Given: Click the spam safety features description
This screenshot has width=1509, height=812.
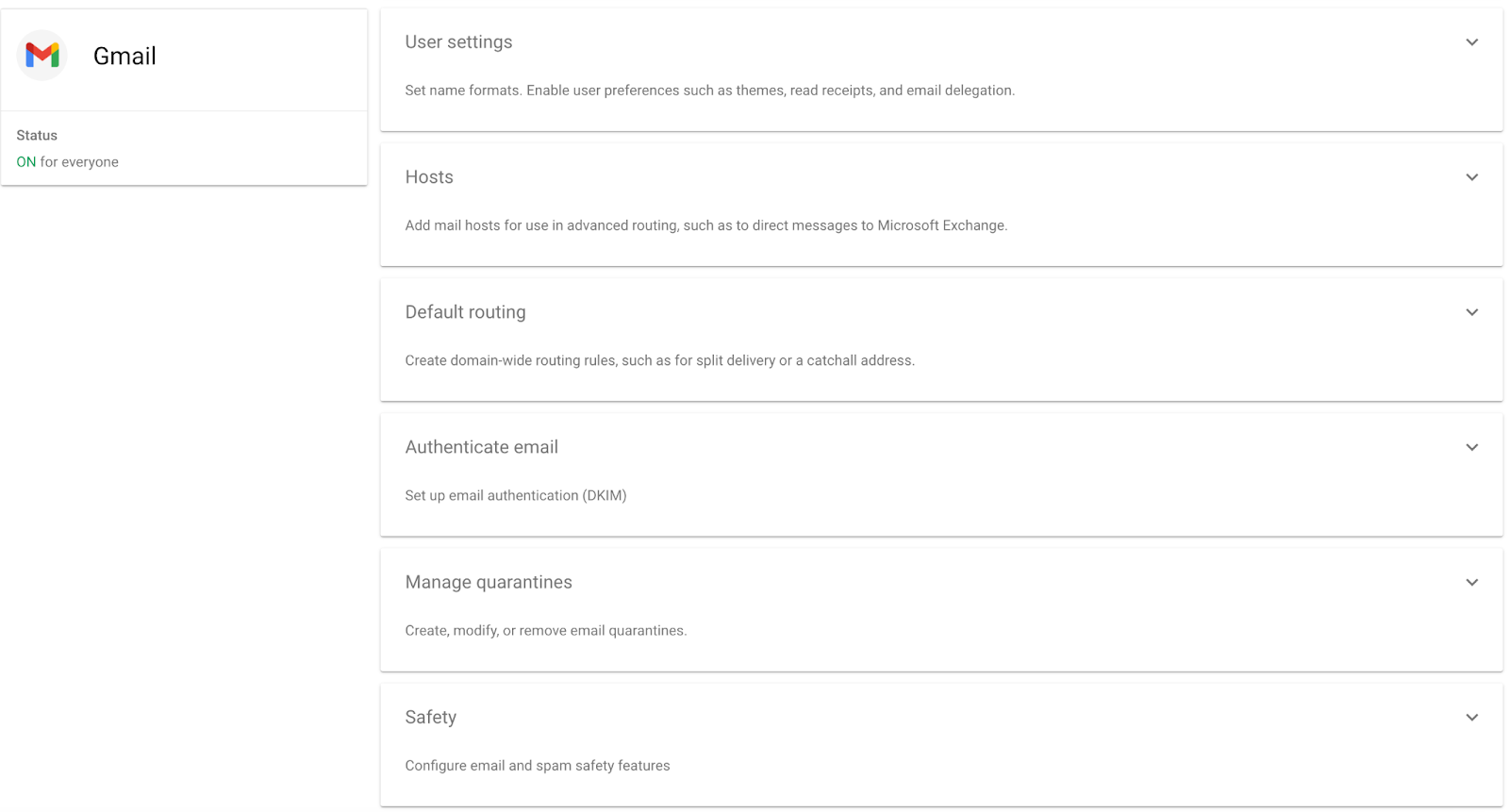Looking at the screenshot, I should [x=538, y=766].
